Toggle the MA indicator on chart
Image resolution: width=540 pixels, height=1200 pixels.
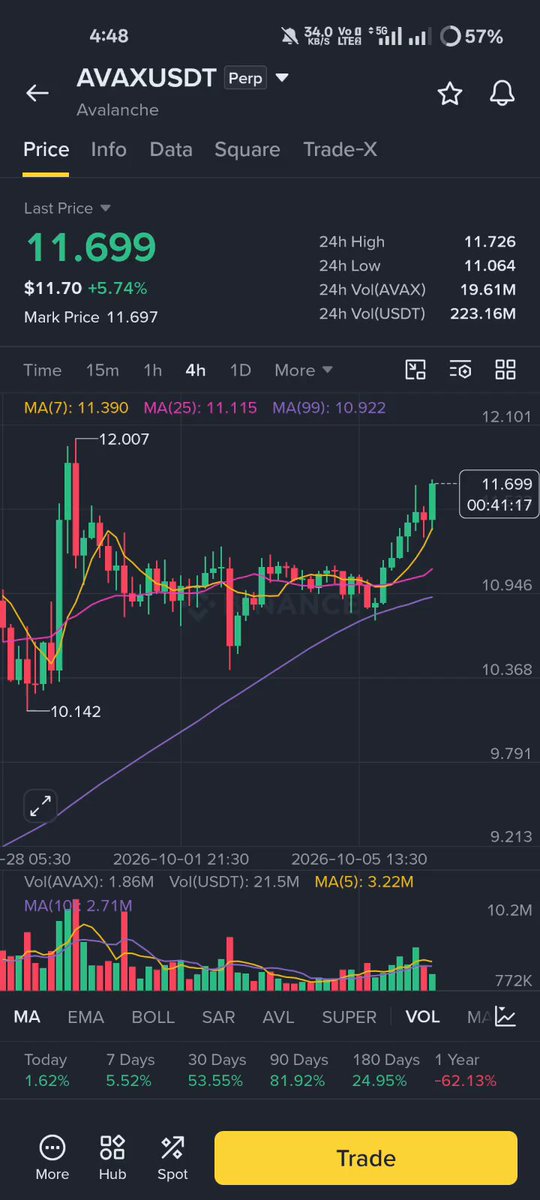(x=27, y=1017)
